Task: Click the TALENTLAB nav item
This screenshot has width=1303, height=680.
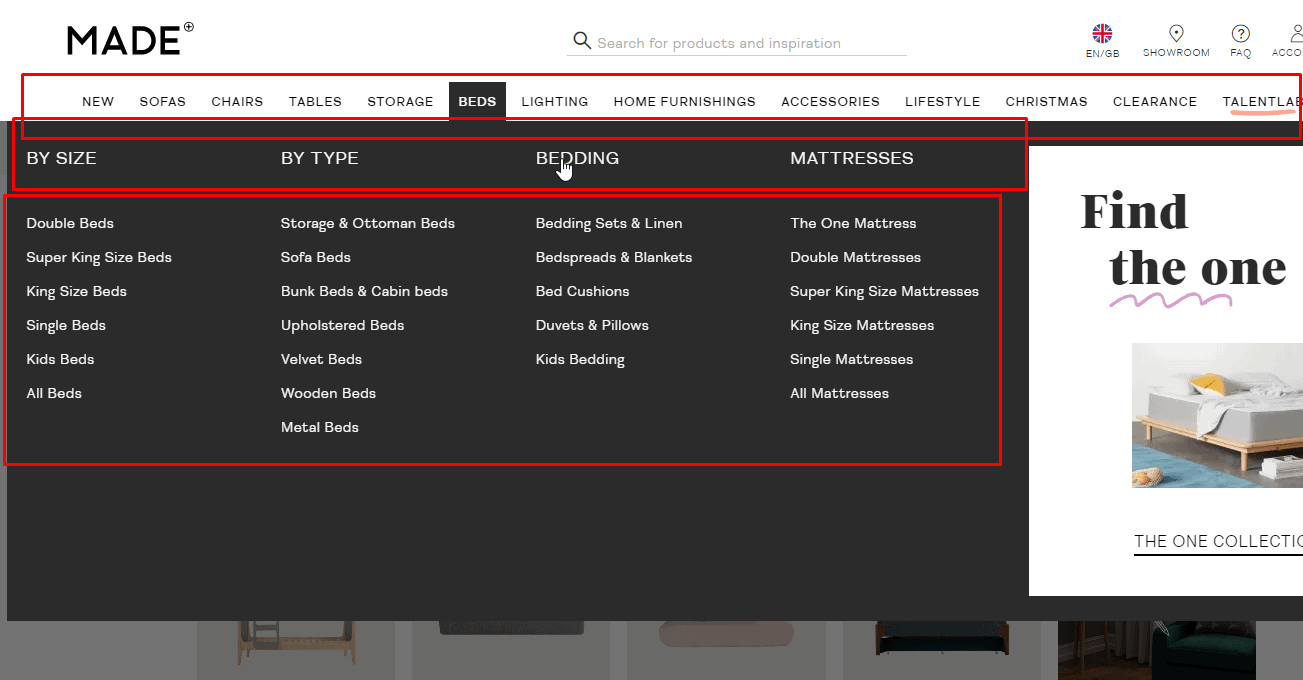Action: [1262, 101]
